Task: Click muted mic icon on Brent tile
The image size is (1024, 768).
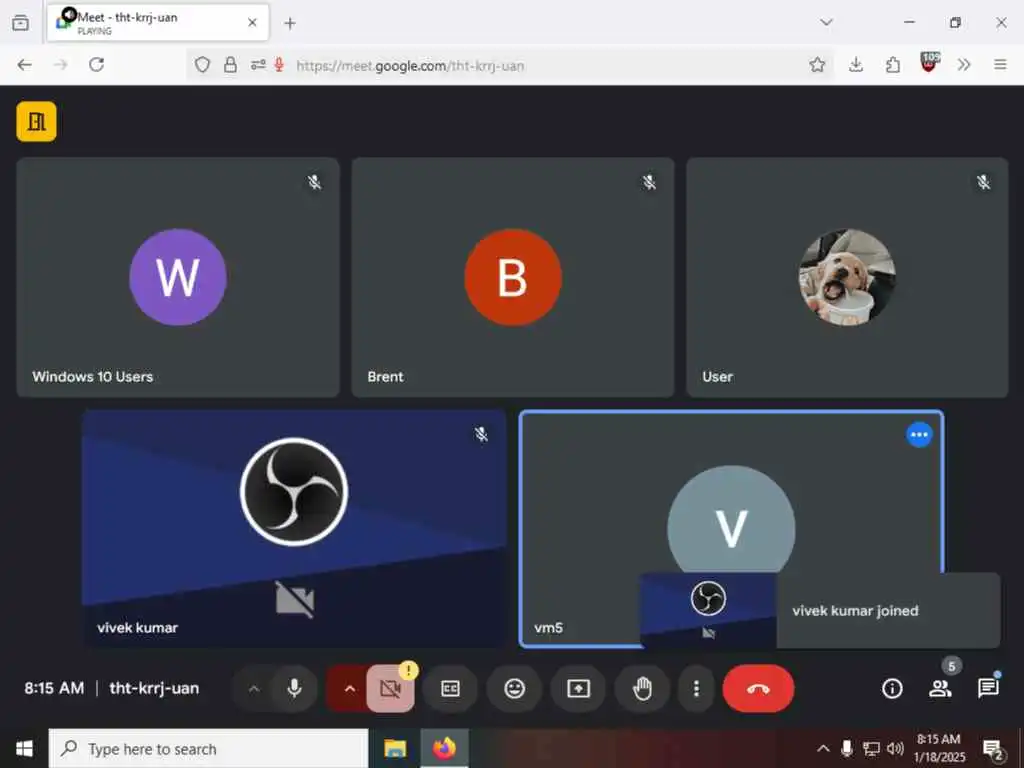Action: tap(649, 182)
